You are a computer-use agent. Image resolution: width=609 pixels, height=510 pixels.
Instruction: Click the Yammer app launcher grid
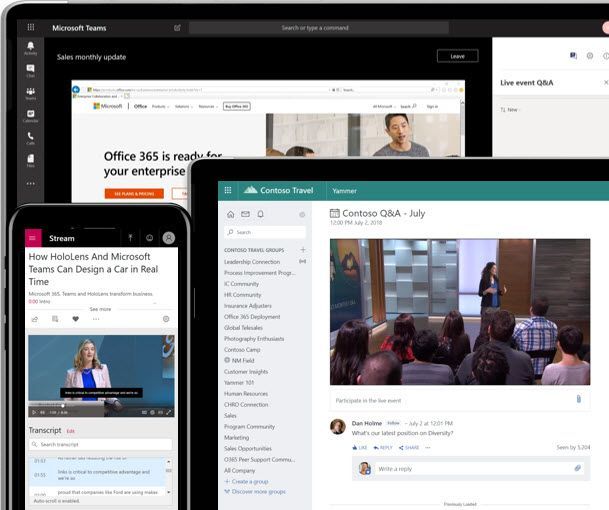click(x=228, y=190)
